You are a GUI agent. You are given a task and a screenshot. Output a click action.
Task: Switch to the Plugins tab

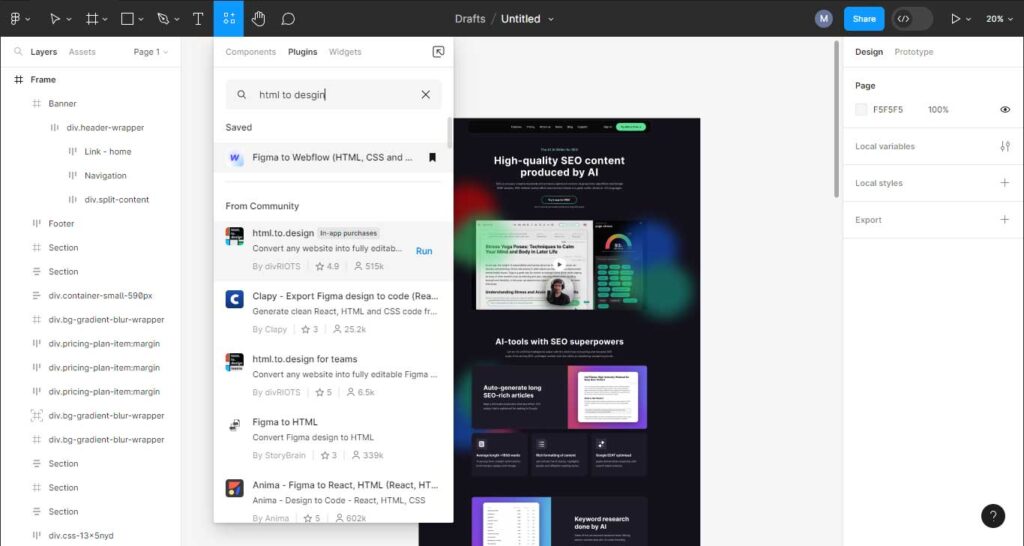(x=302, y=52)
